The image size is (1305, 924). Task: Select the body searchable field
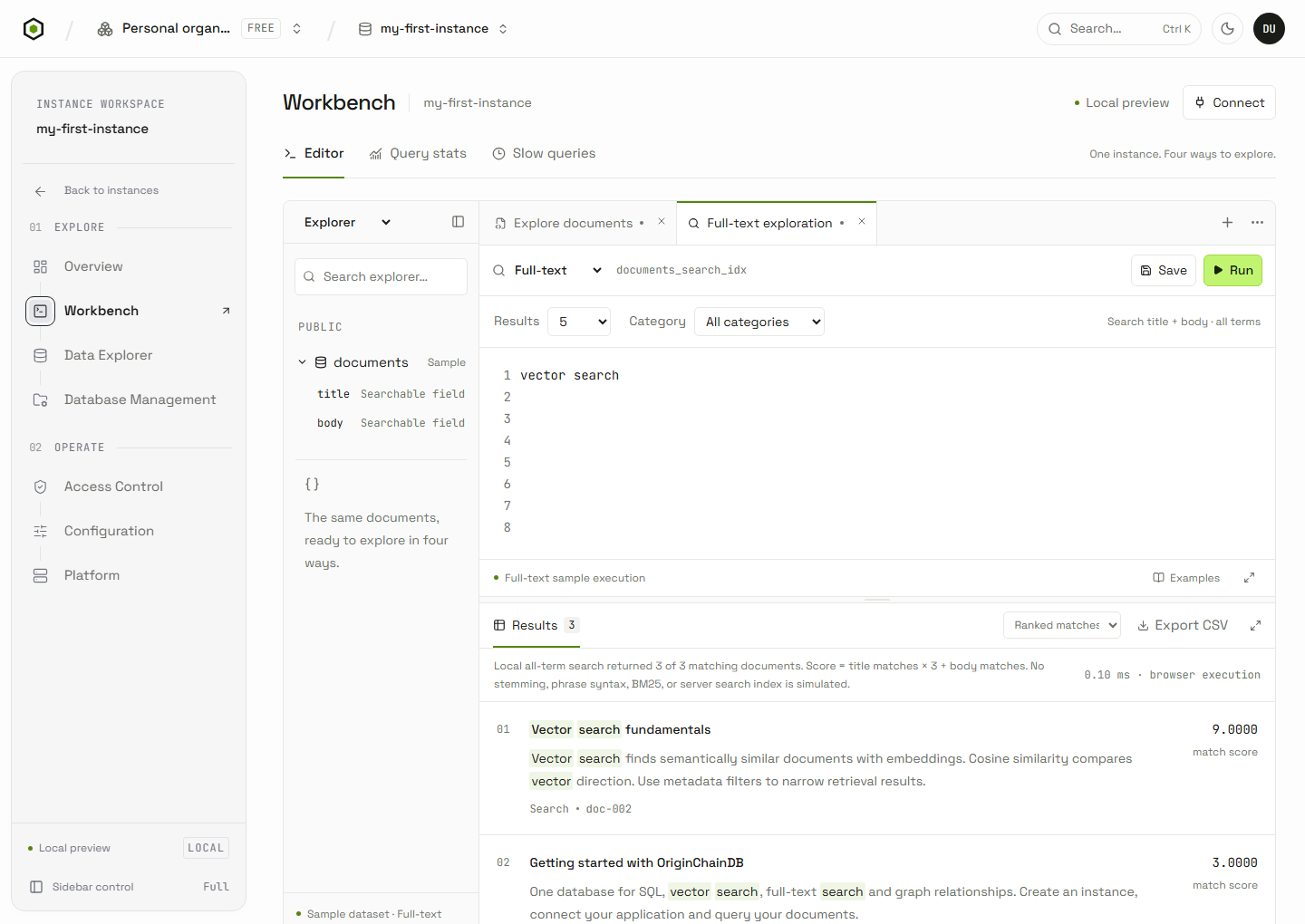coord(391,423)
